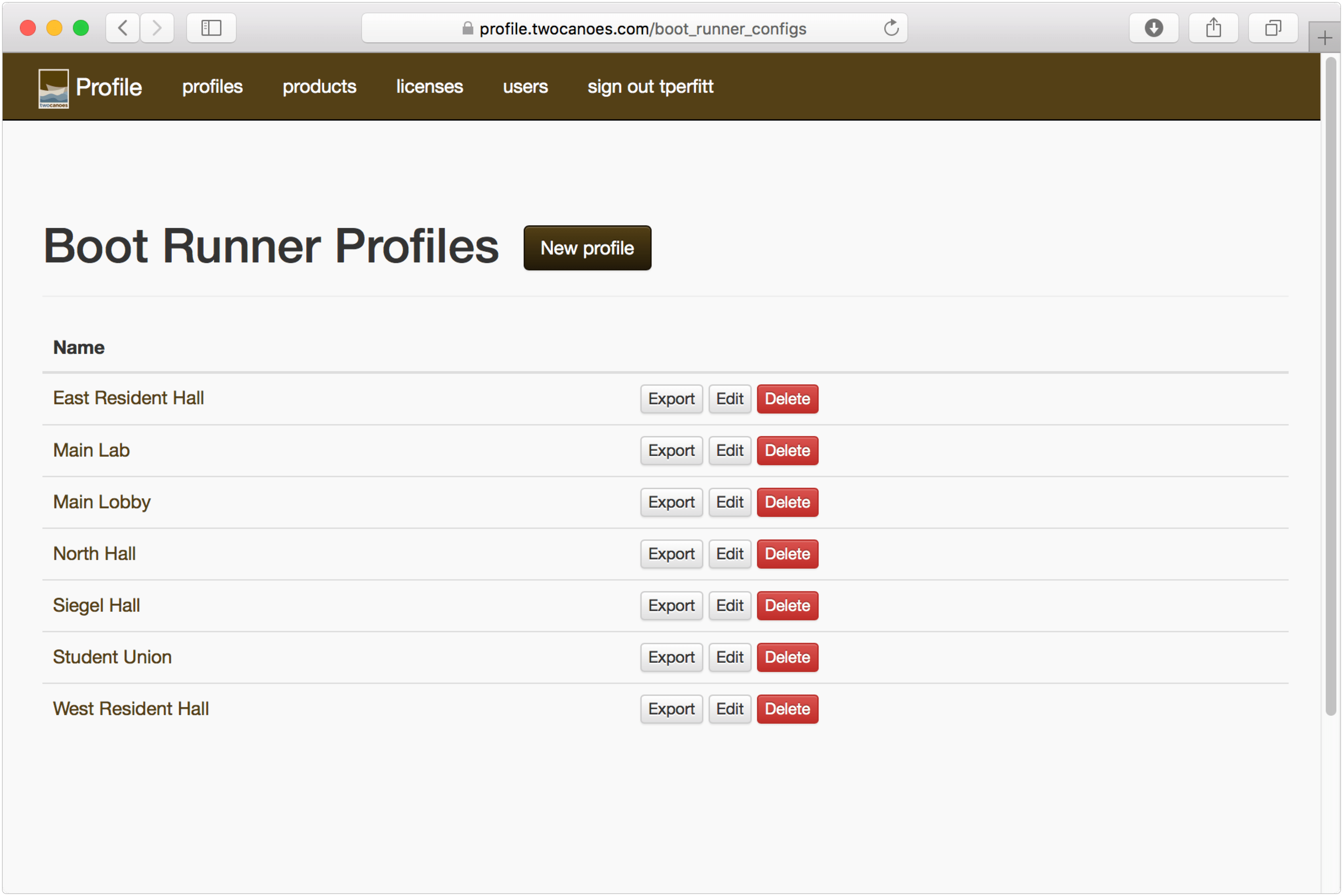Open the Siegel Hall profile link
Viewport: 1343px width, 896px height.
point(96,605)
